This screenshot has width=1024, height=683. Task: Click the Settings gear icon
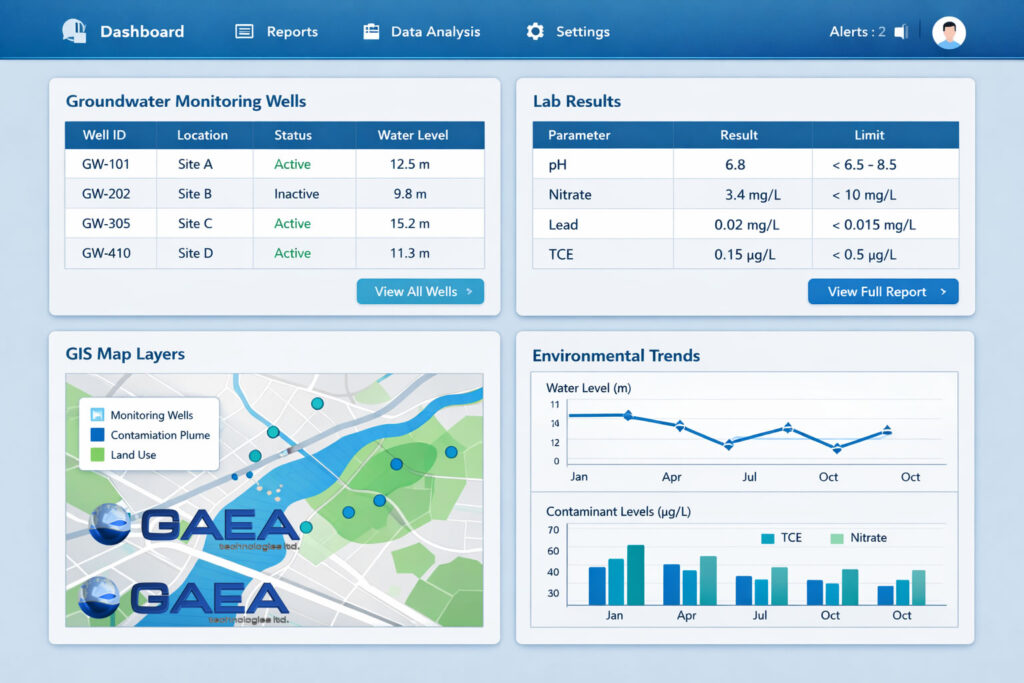point(535,31)
